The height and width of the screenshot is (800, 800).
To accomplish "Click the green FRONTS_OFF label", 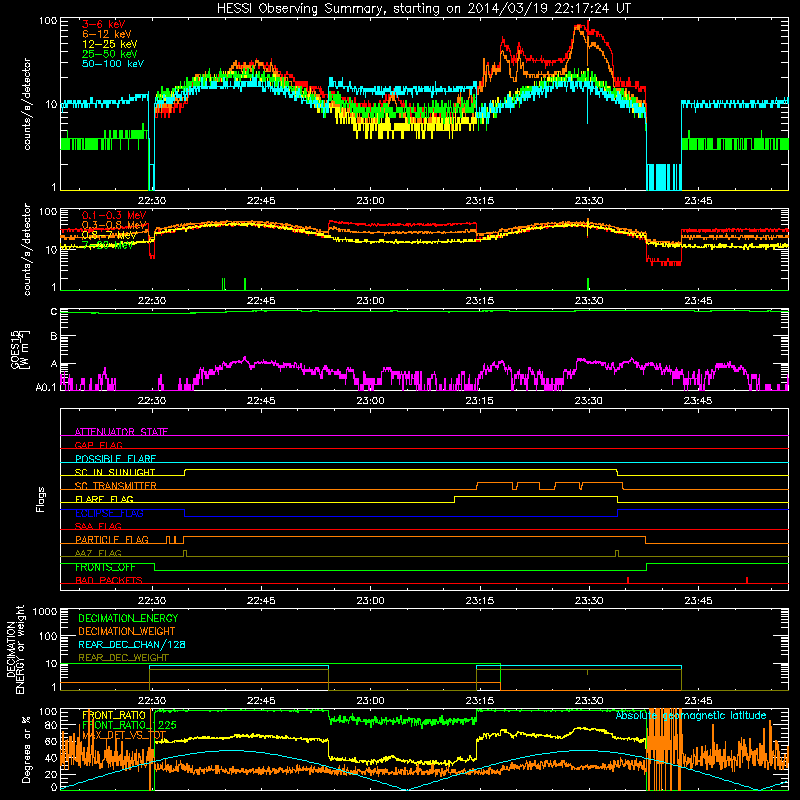I will point(105,567).
